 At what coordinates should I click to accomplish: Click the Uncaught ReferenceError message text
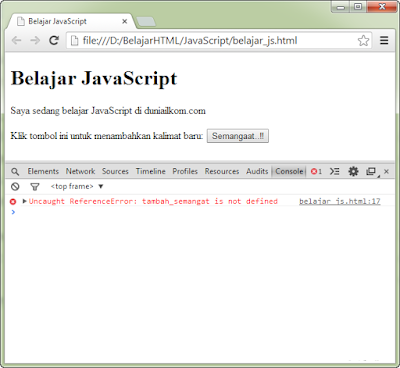(x=153, y=201)
